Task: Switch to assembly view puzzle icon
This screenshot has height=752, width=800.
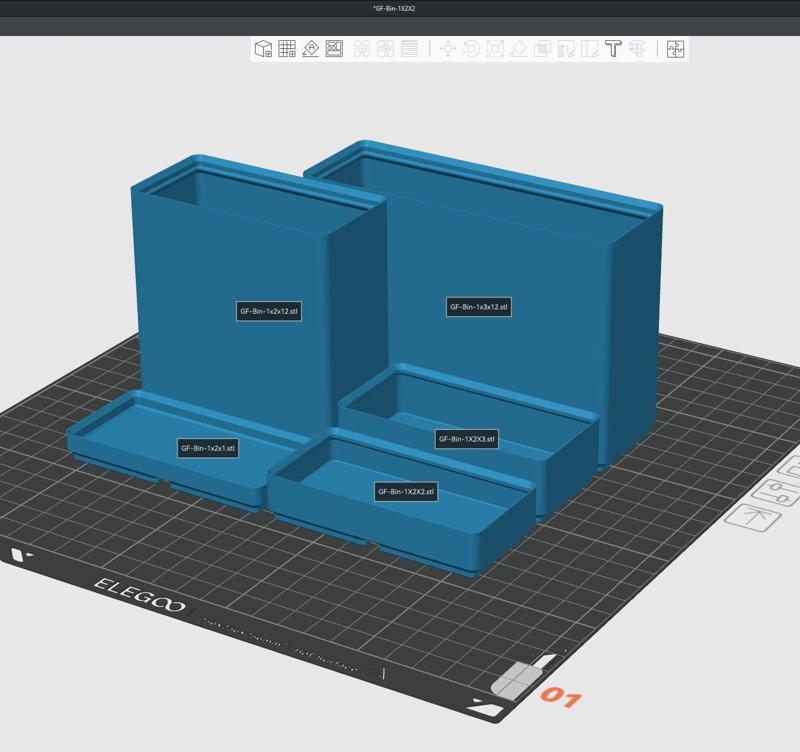Action: click(x=676, y=49)
